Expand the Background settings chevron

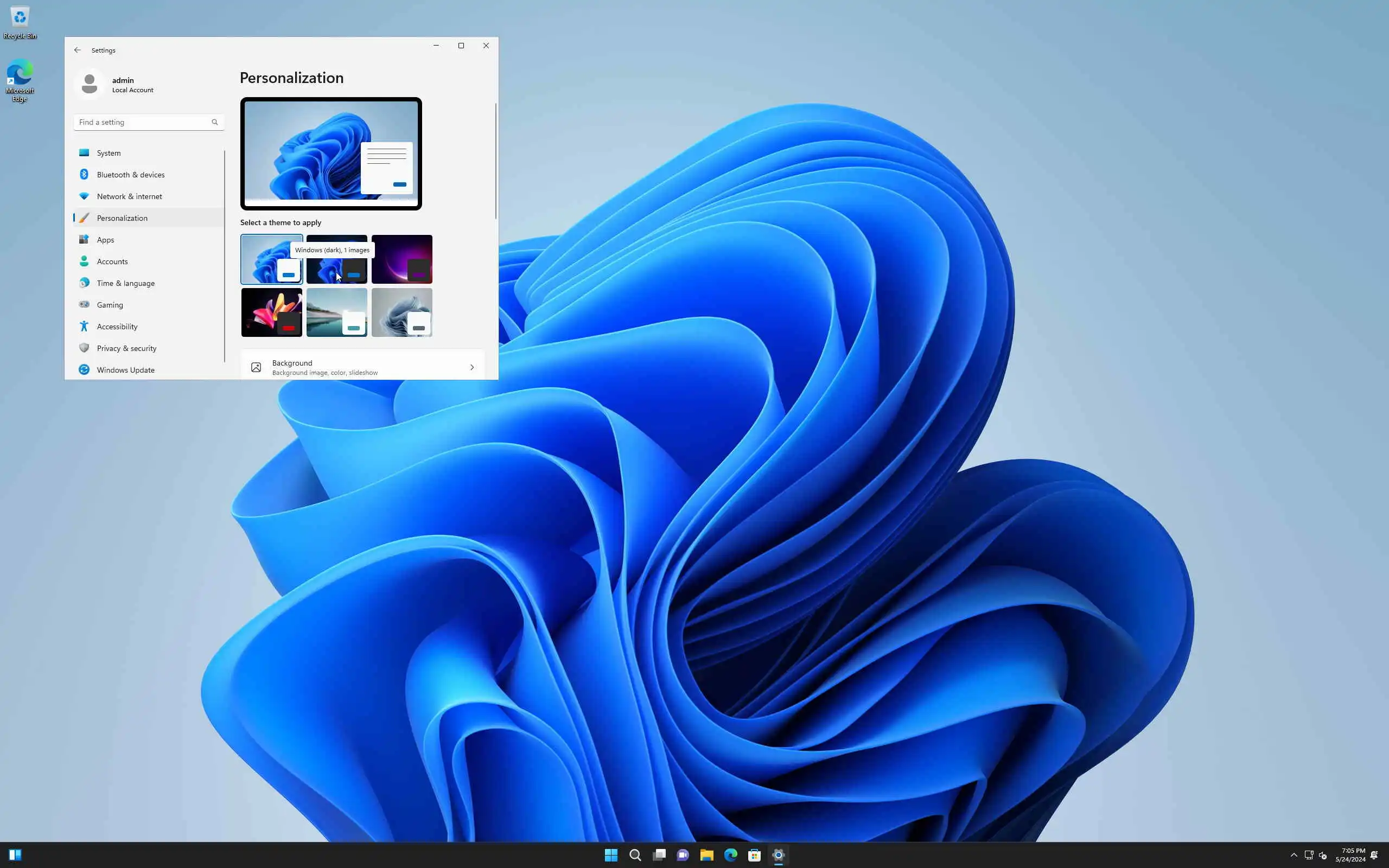[x=472, y=367]
